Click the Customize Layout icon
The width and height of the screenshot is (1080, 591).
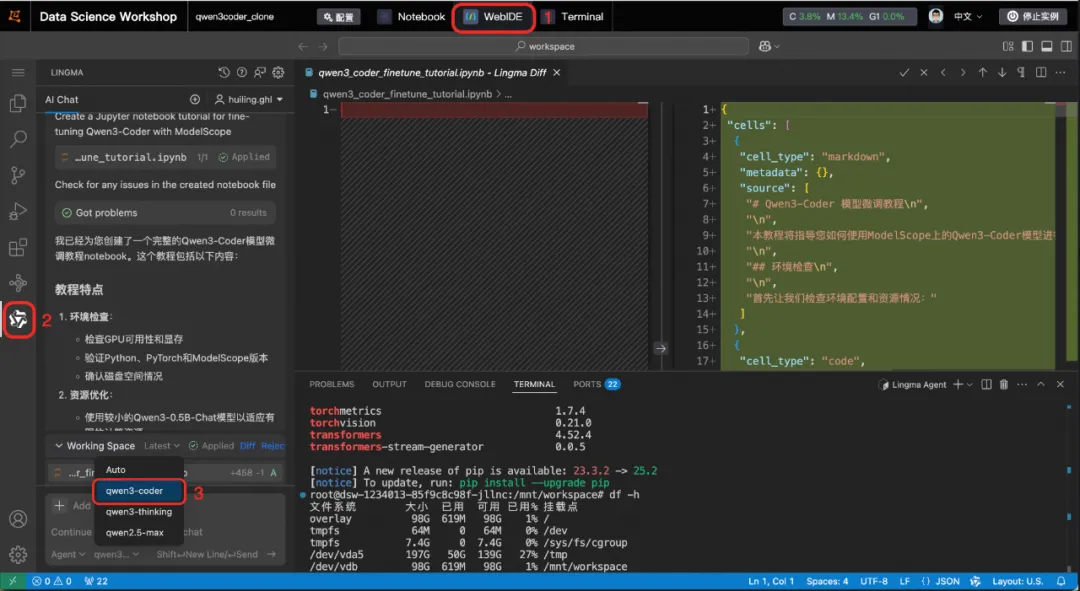pos(1008,46)
